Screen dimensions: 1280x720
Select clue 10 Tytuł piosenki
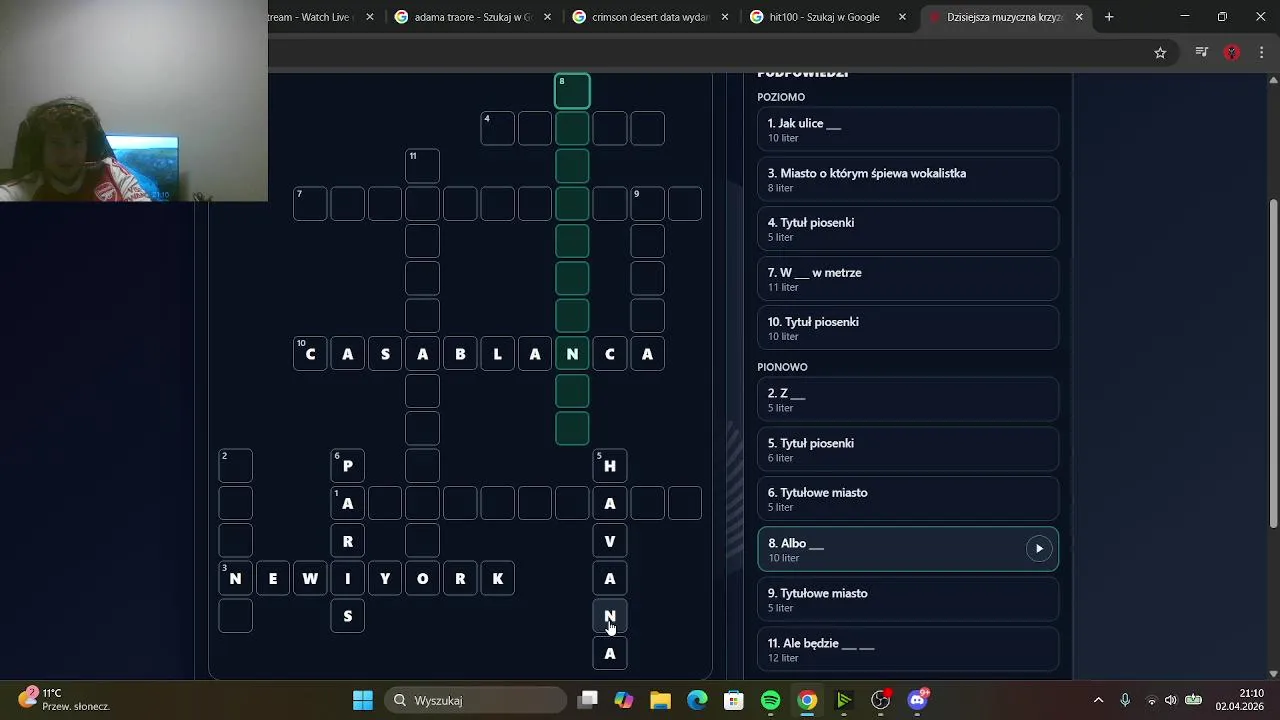point(908,328)
